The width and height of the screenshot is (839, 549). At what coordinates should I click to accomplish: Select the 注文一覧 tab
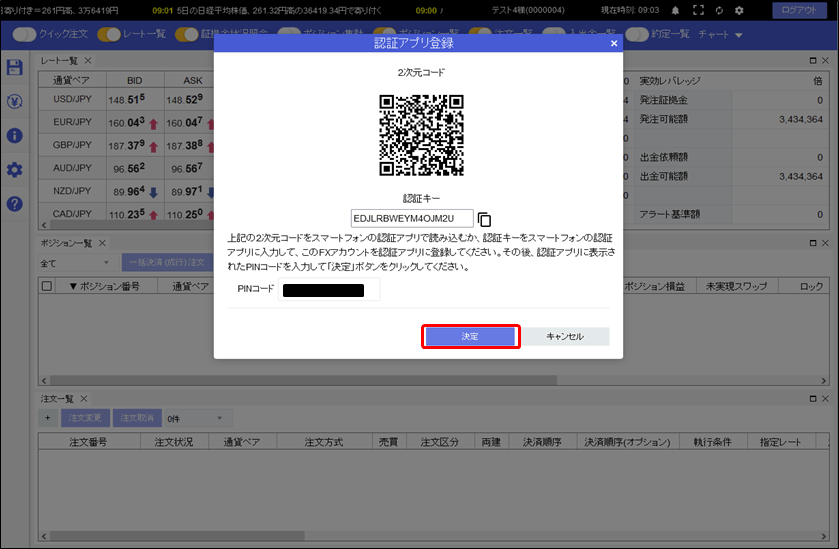(x=57, y=399)
